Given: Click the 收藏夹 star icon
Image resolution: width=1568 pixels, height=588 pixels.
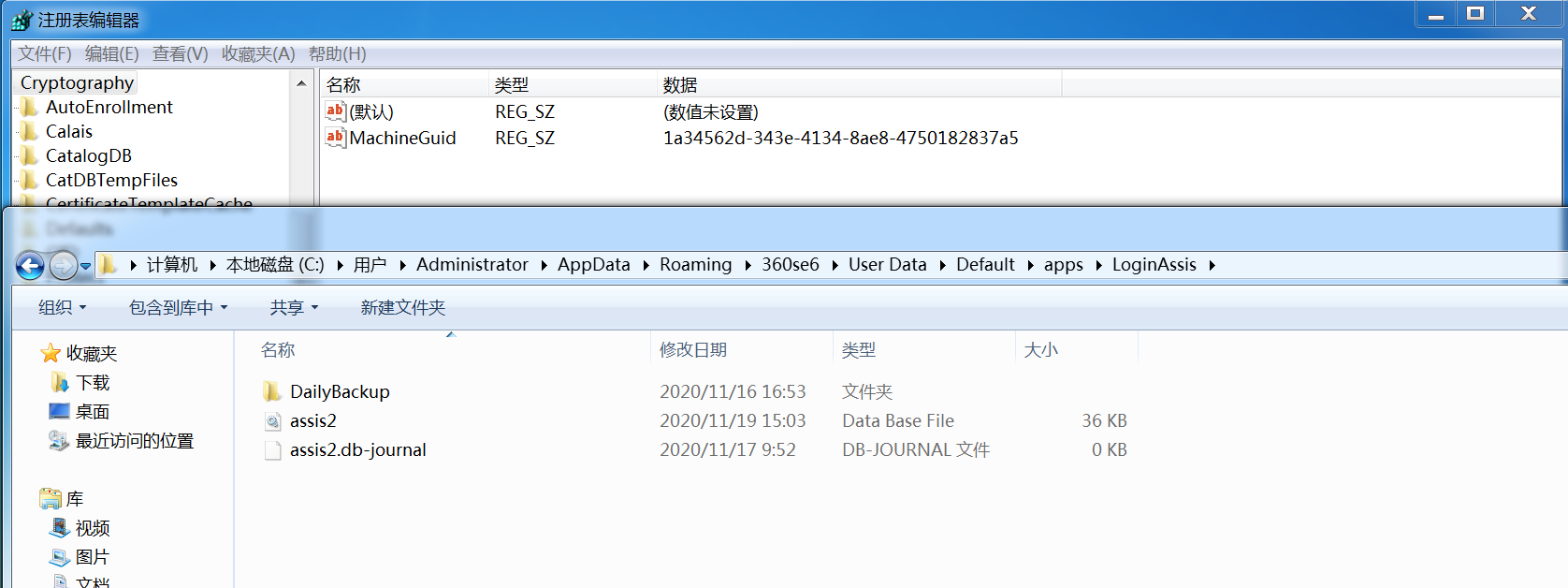Looking at the screenshot, I should (51, 354).
